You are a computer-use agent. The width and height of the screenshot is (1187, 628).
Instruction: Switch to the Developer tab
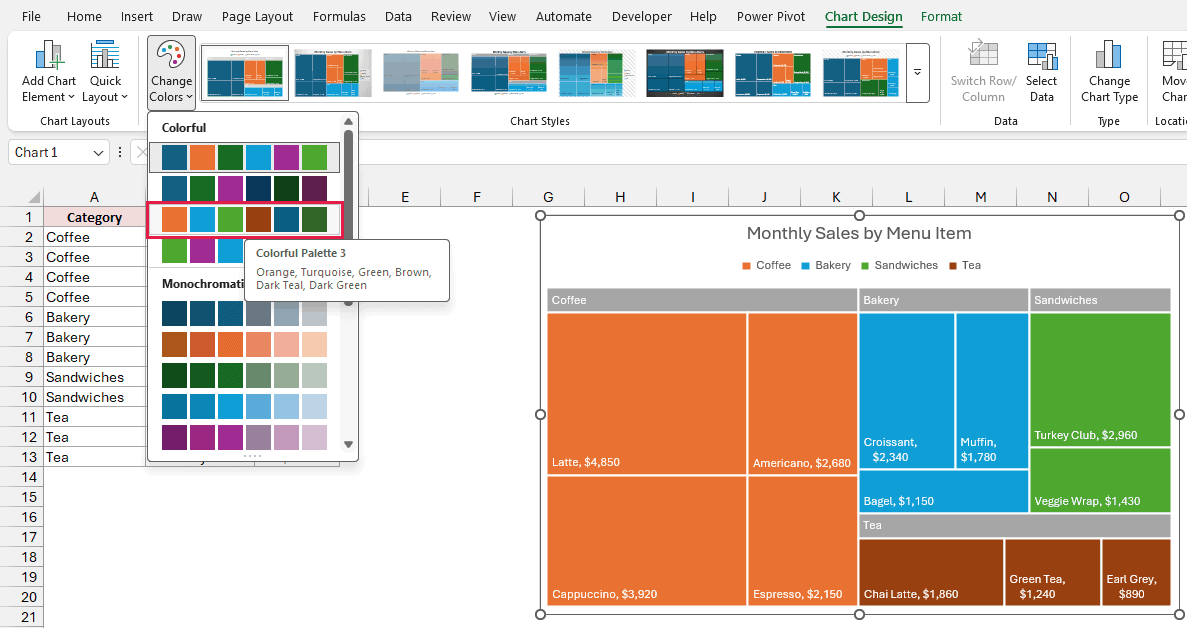(642, 16)
